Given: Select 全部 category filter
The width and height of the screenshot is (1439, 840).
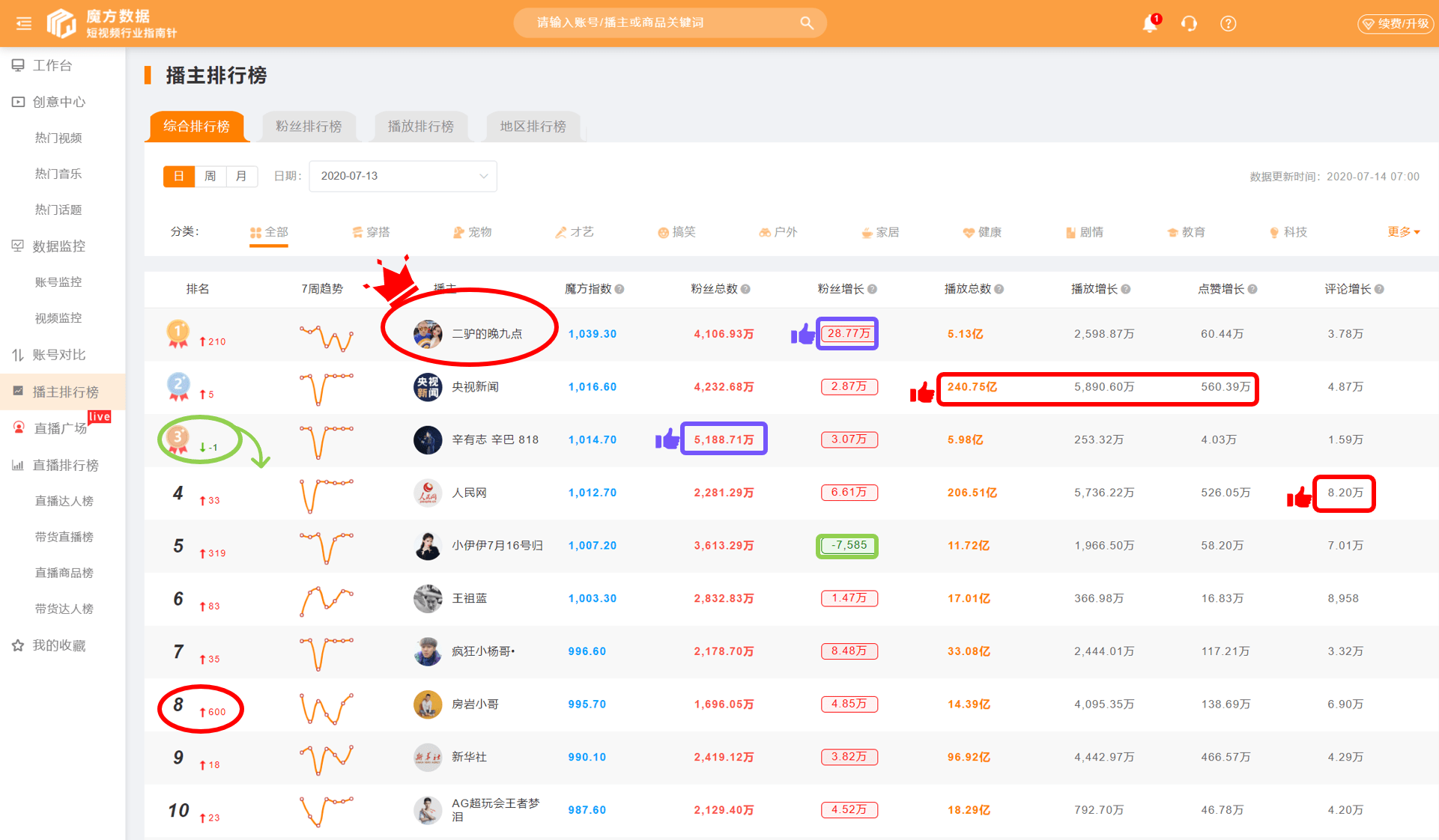Looking at the screenshot, I should coord(269,232).
